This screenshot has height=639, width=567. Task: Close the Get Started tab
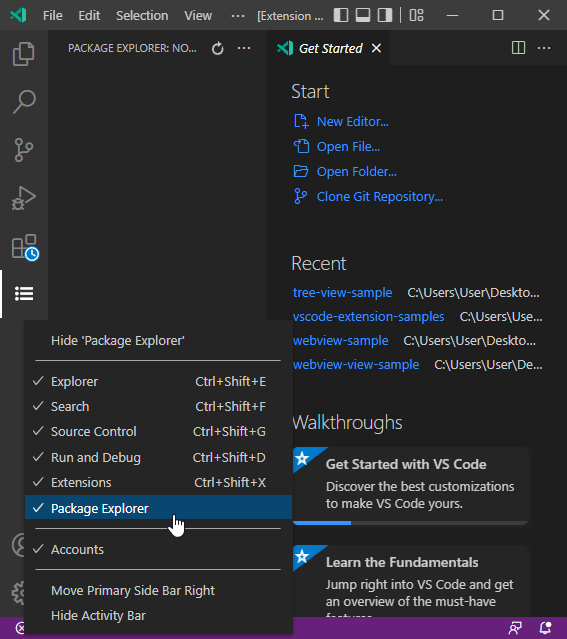pyautogui.click(x=377, y=48)
